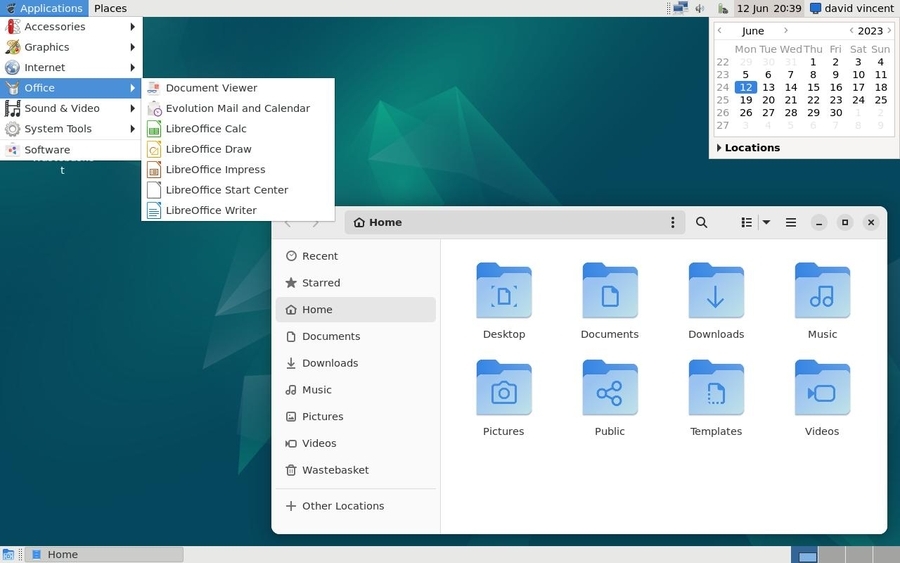Open LibreOffice Start Center
This screenshot has height=563, width=900.
point(238,190)
